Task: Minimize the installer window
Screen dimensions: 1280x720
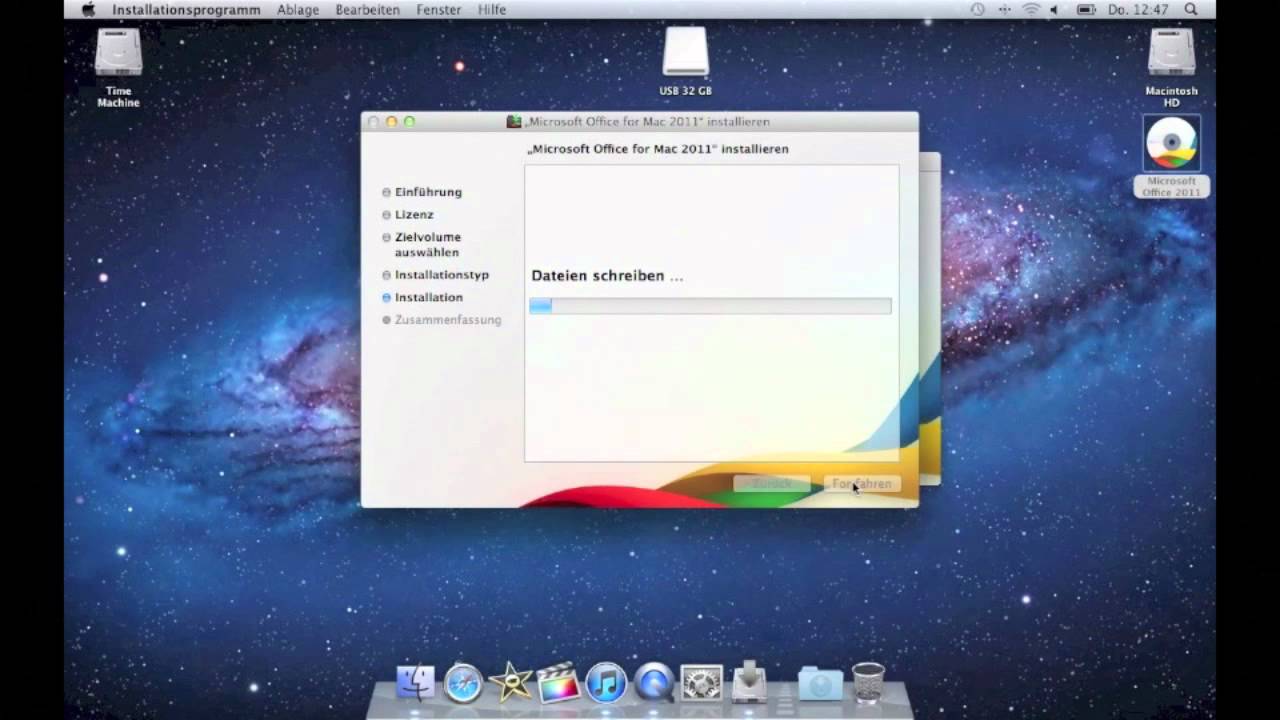Action: coord(391,122)
